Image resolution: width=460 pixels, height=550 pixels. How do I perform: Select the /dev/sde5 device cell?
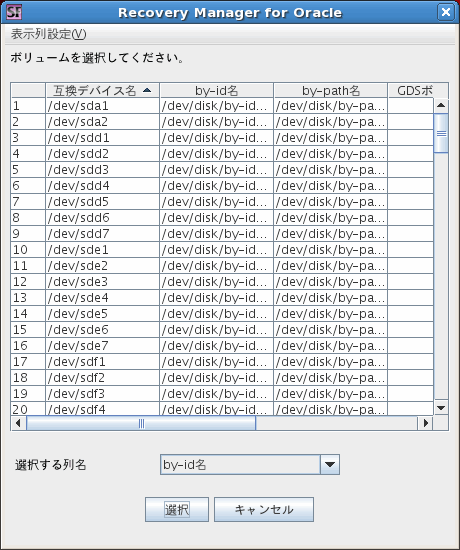click(102, 314)
